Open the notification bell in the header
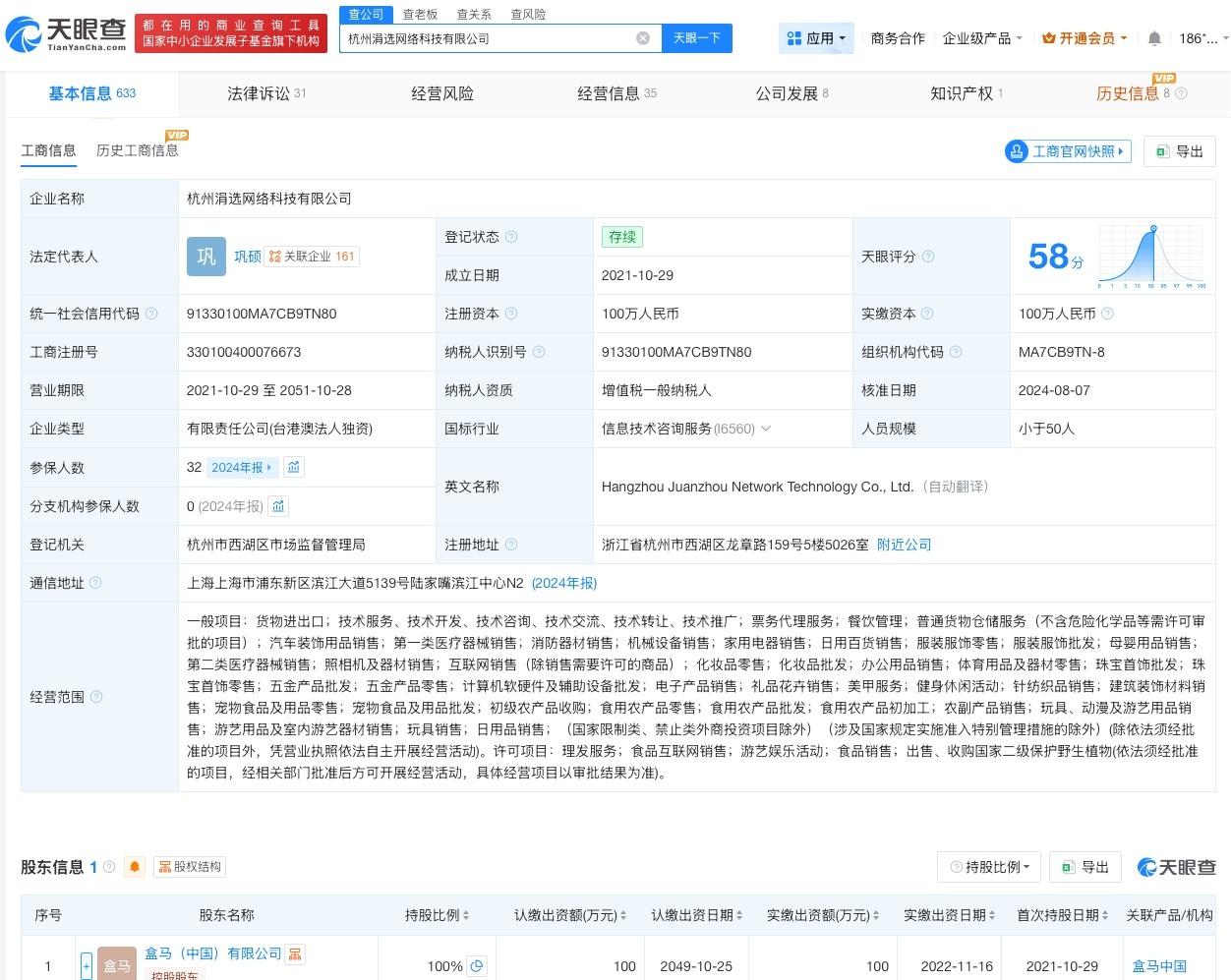This screenshot has height=980, width=1231. (x=1154, y=38)
